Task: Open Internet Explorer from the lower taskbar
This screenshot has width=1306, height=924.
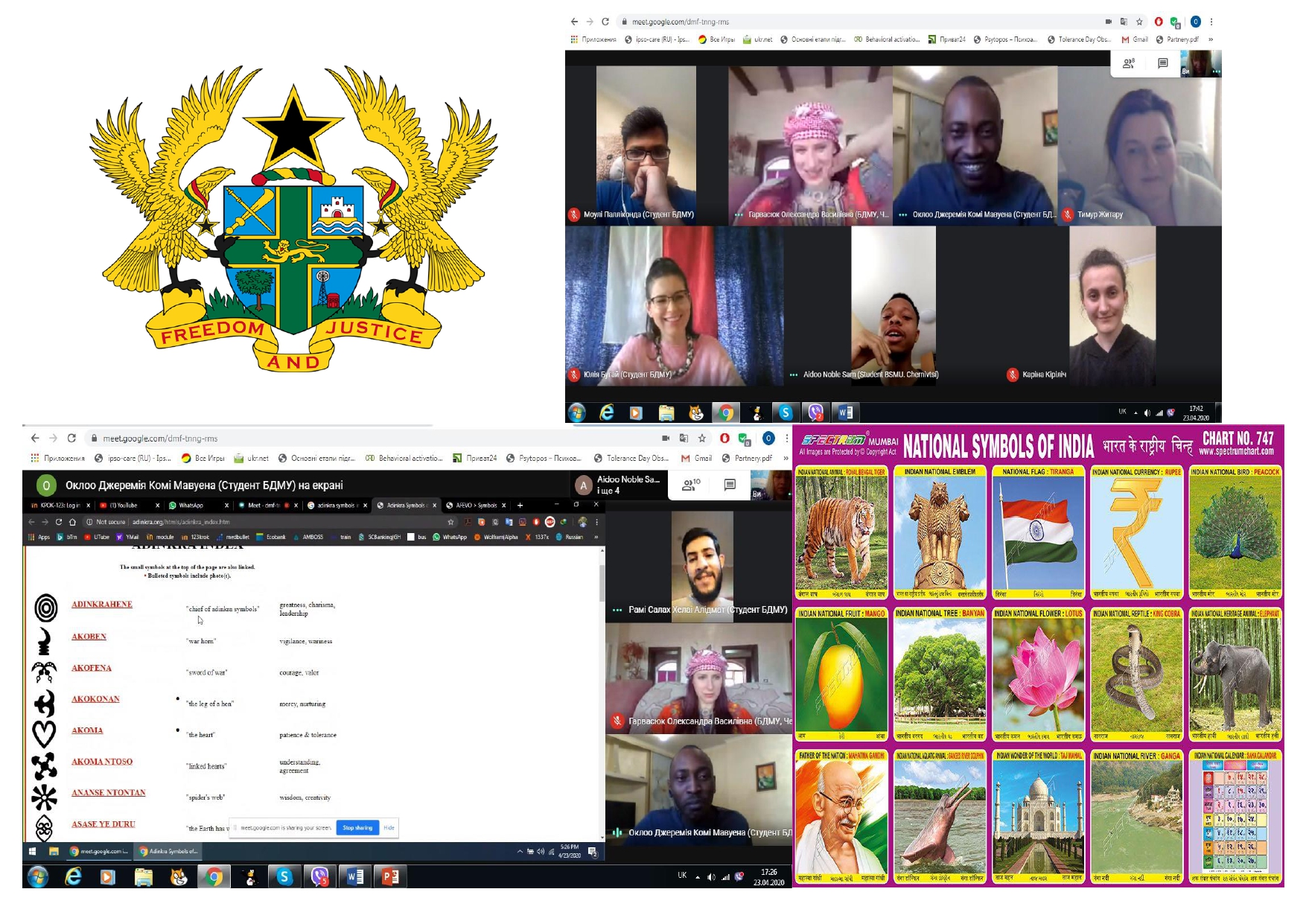Action: [73, 877]
